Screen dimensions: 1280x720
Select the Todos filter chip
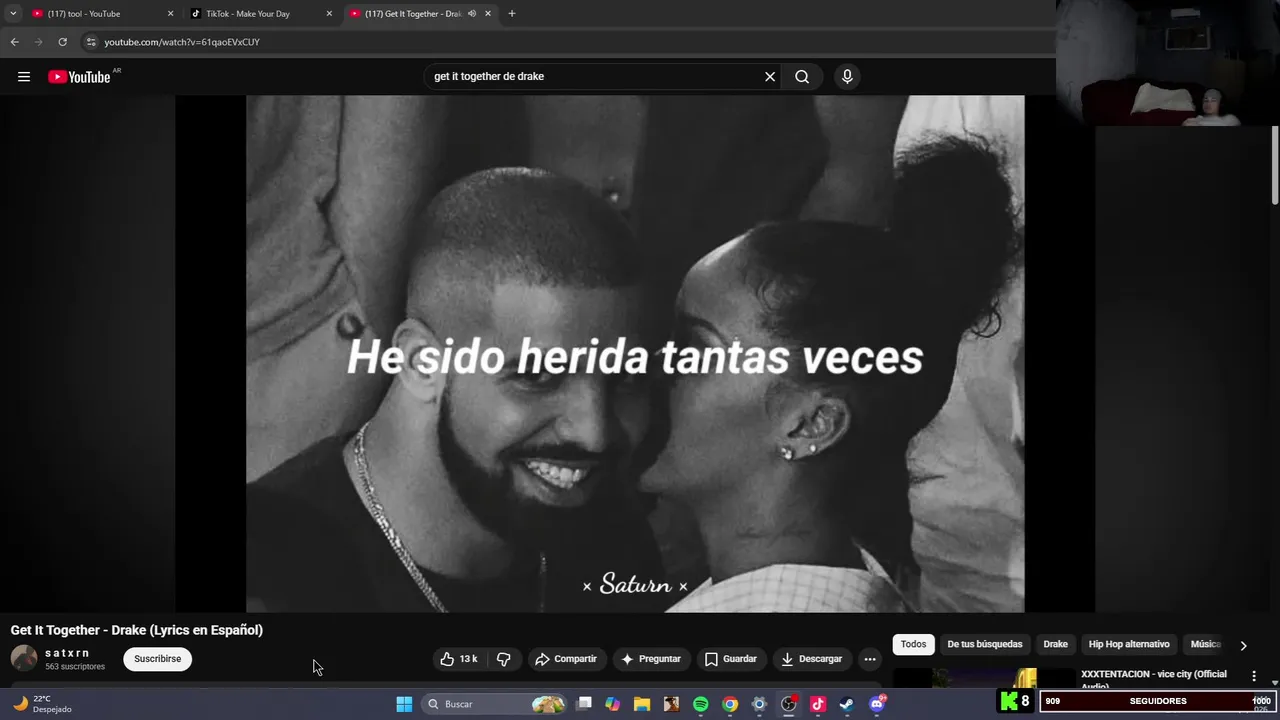(x=913, y=645)
